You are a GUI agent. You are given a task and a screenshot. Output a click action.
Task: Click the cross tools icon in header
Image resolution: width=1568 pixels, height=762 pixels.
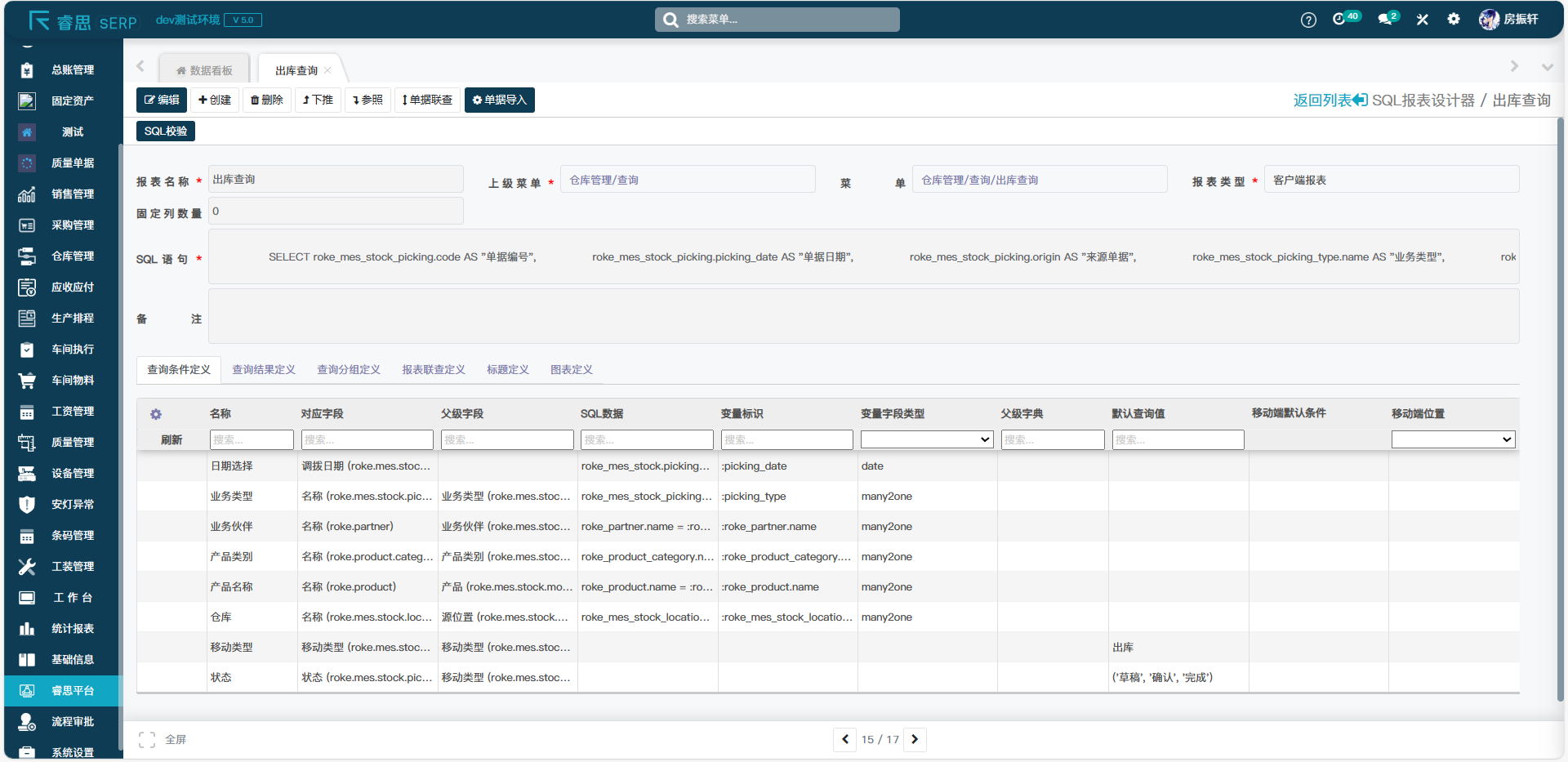(x=1423, y=20)
